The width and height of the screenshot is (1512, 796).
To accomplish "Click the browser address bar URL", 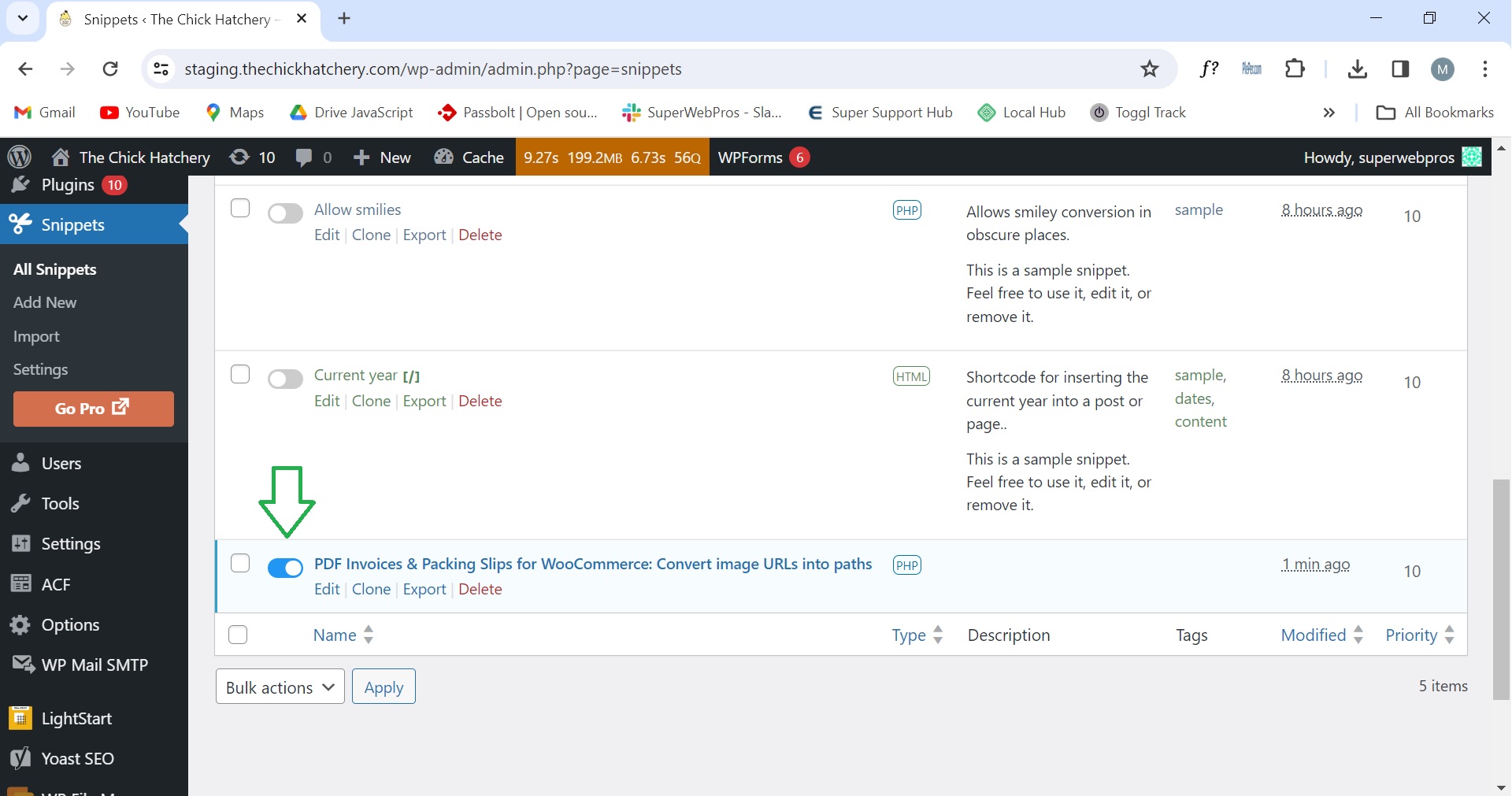I will click(x=433, y=69).
